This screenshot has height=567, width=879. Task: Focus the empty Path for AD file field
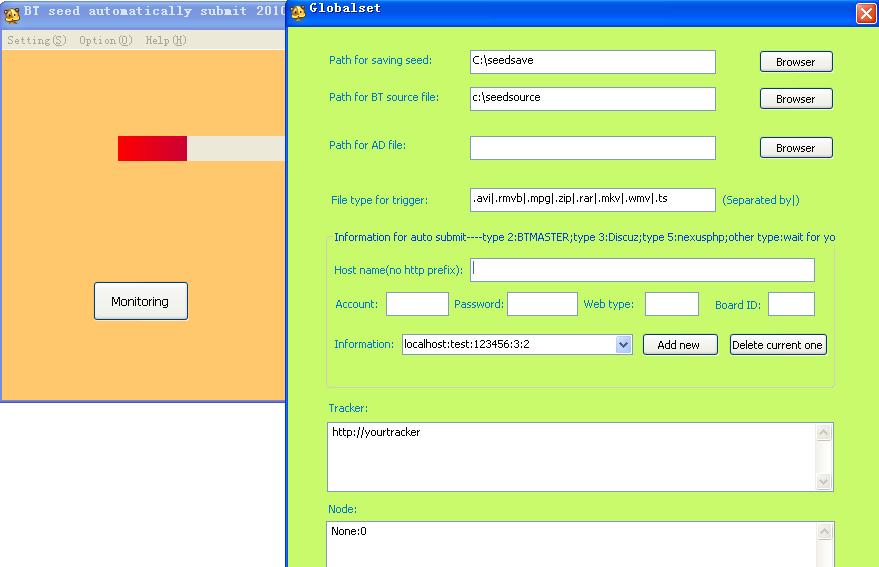click(593, 148)
